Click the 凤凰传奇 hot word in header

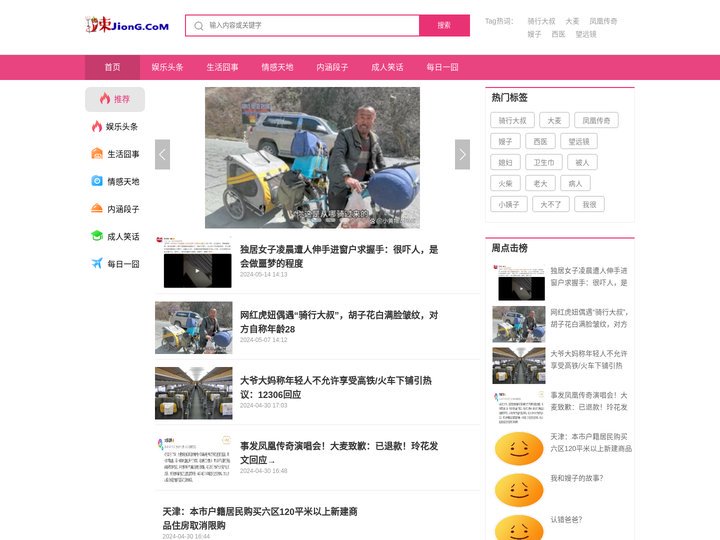click(x=603, y=21)
